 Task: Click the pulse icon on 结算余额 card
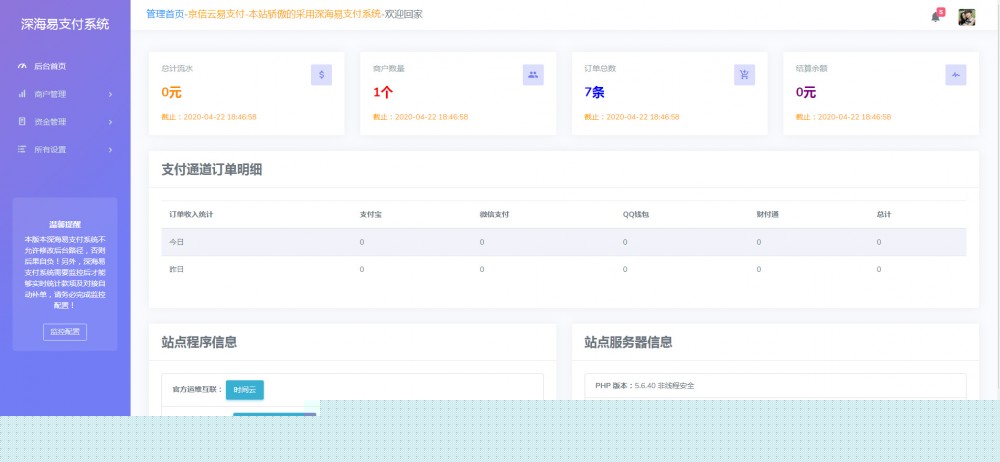click(956, 74)
